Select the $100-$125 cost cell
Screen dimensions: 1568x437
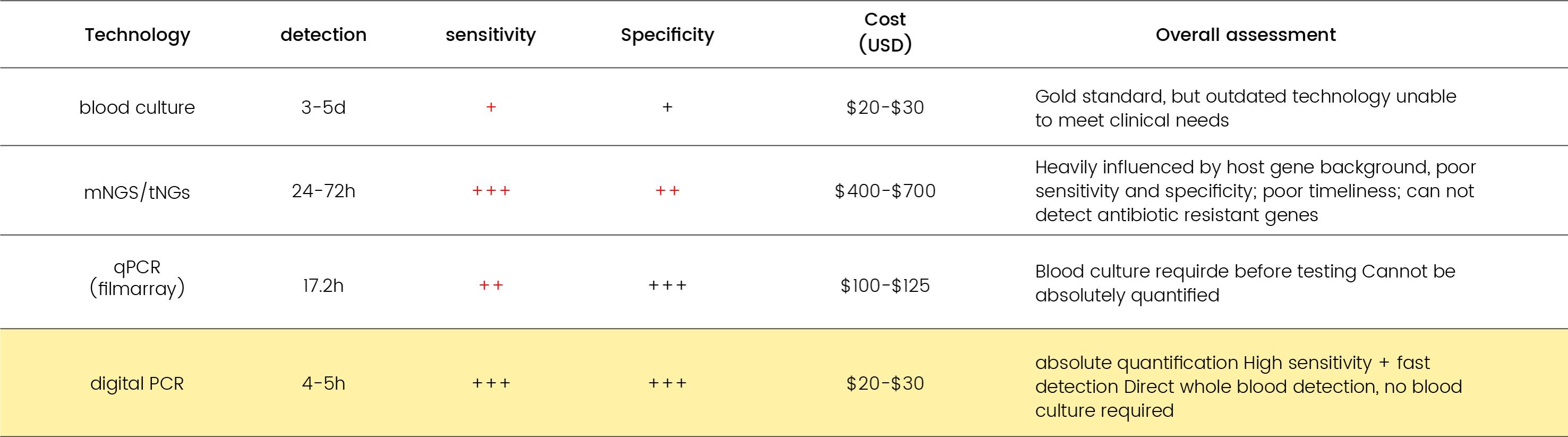[885, 285]
